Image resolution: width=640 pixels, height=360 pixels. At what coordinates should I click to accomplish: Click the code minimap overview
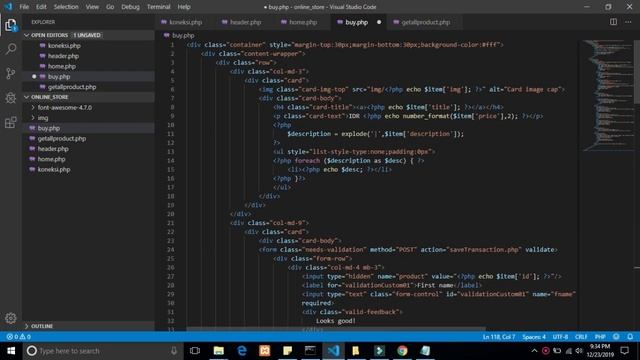[608, 96]
